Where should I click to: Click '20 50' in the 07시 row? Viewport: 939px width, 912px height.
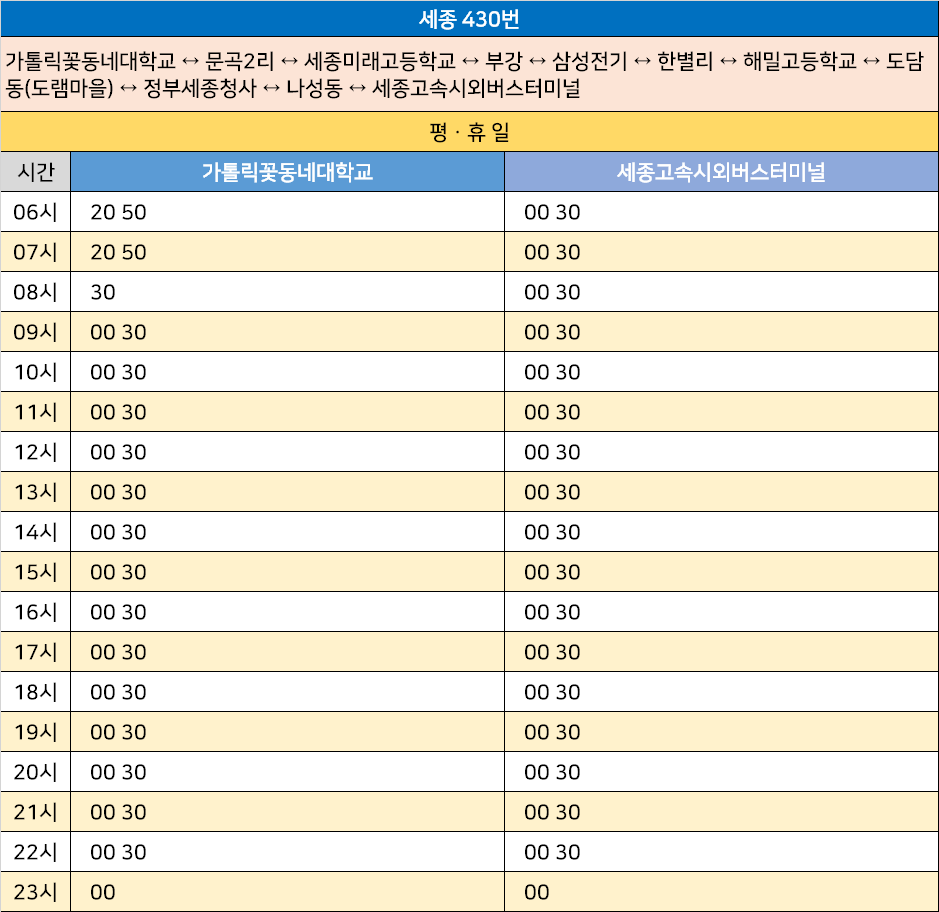pyautogui.click(x=118, y=252)
